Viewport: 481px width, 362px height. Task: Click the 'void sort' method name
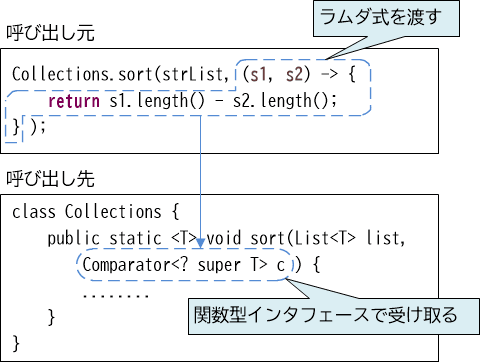pos(245,239)
